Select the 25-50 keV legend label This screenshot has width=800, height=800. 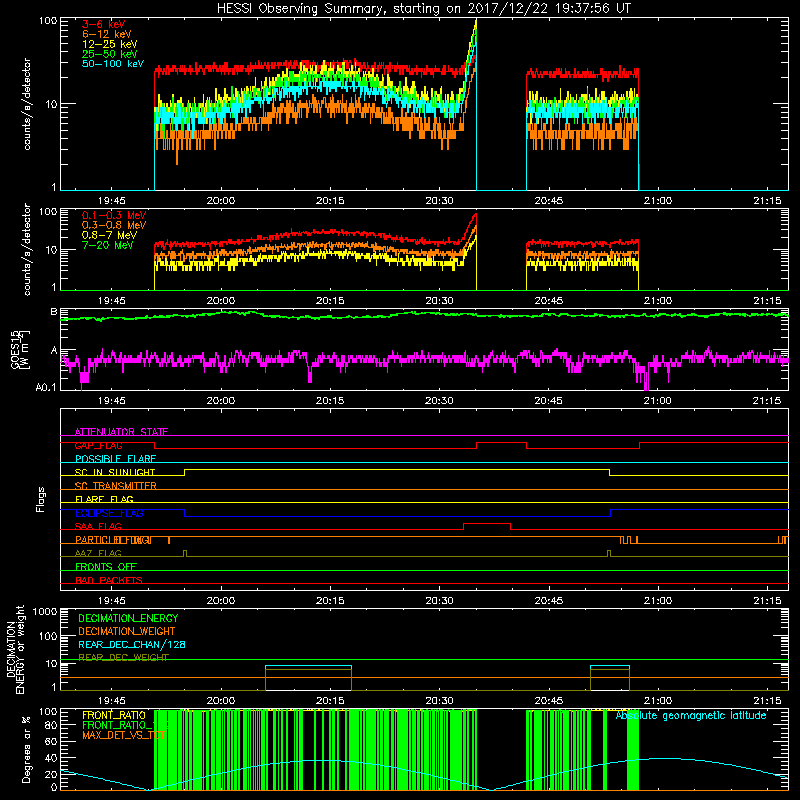pyautogui.click(x=110, y=54)
